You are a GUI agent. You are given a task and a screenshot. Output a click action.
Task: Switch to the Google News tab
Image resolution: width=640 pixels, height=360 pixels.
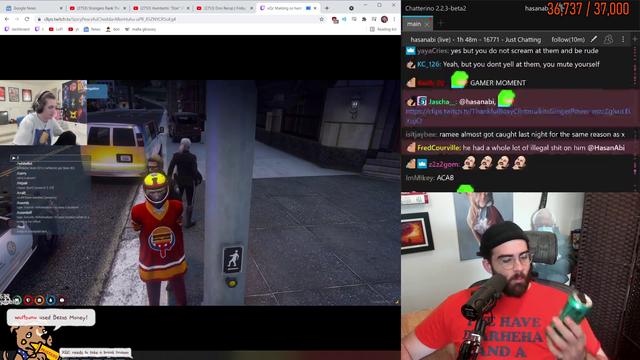click(x=32, y=8)
